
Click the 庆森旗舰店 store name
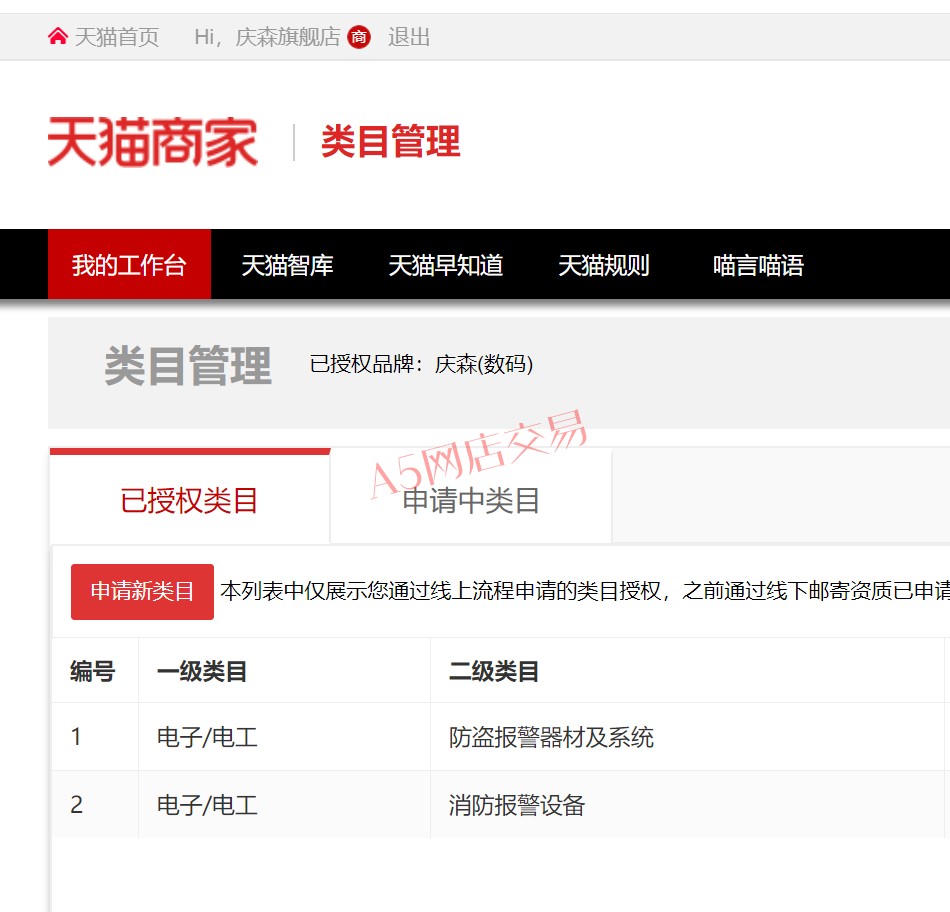pos(288,37)
